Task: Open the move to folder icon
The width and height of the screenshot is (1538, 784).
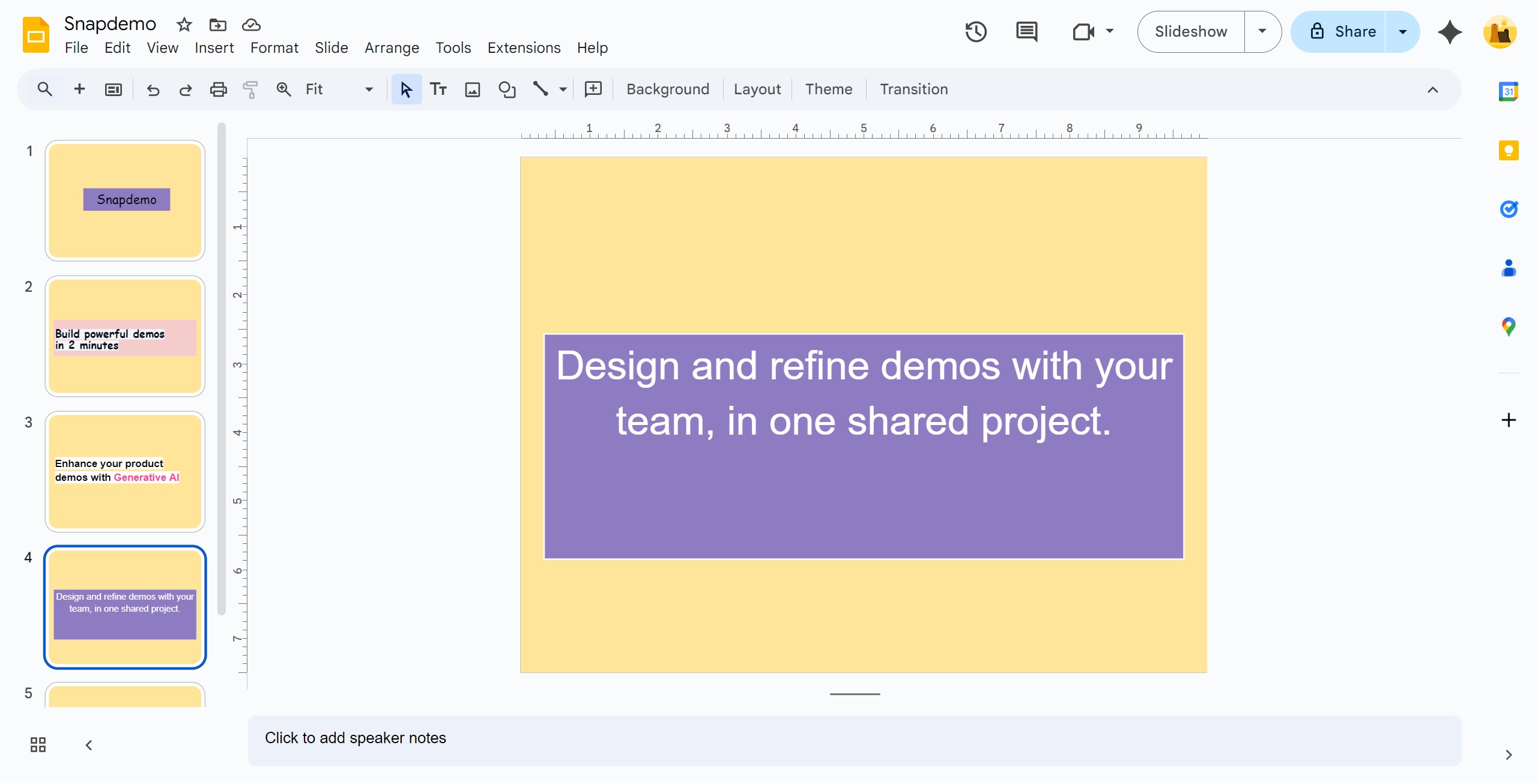Action: [x=217, y=25]
